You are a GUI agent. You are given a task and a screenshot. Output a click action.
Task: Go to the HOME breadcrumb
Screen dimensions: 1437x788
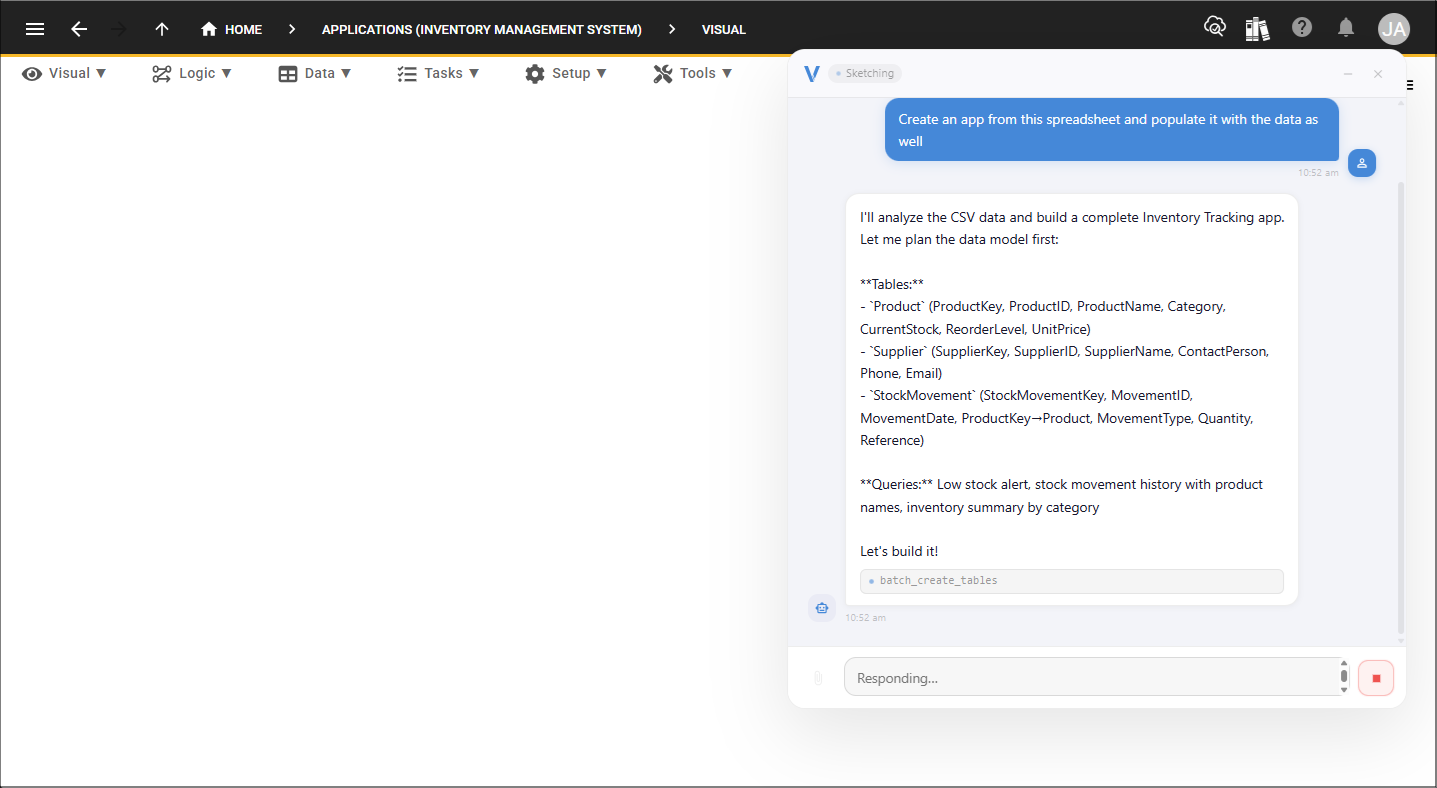[231, 29]
